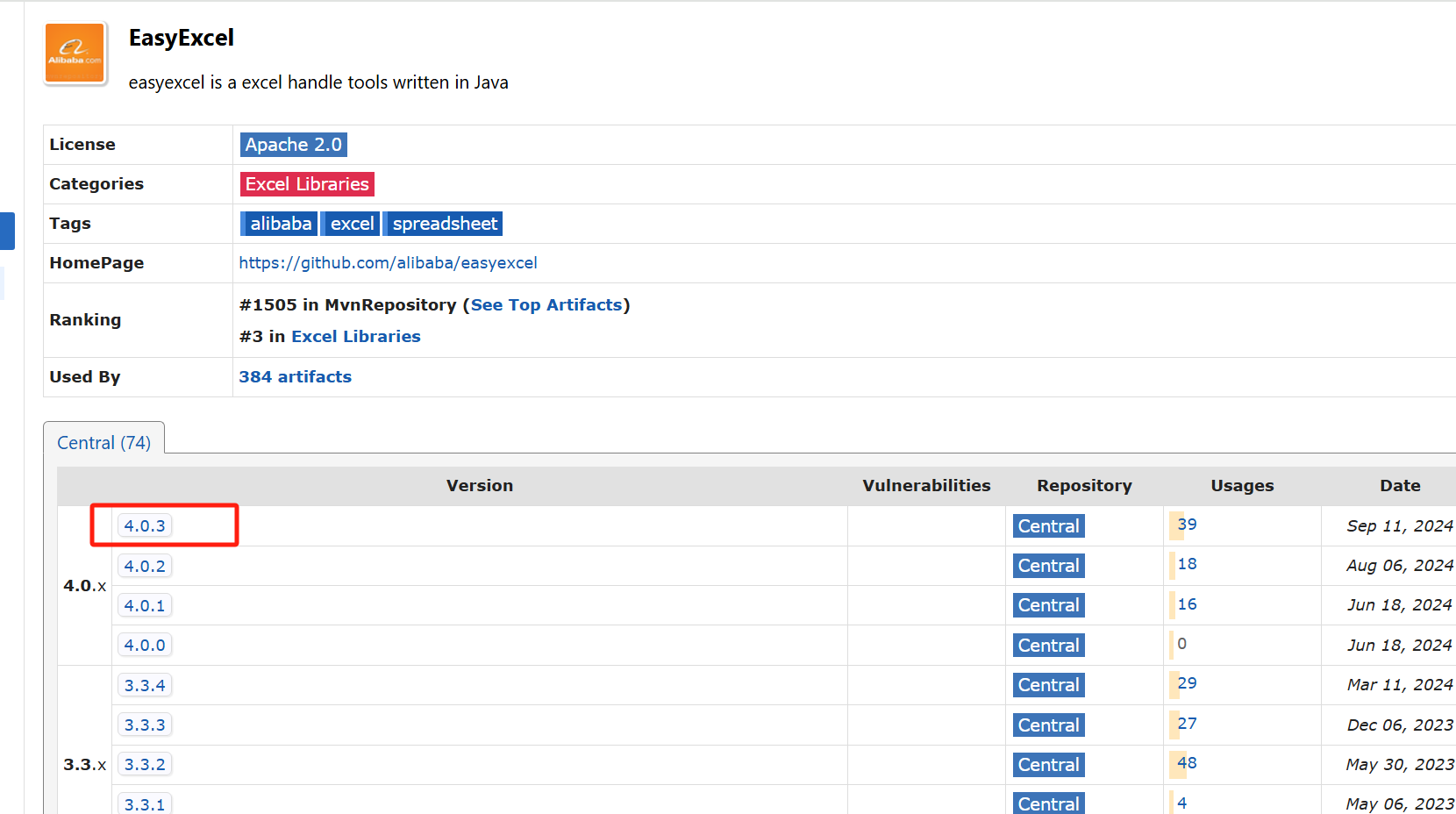The width and height of the screenshot is (1456, 814).
Task: Open version 3.3.1
Action: point(145,803)
